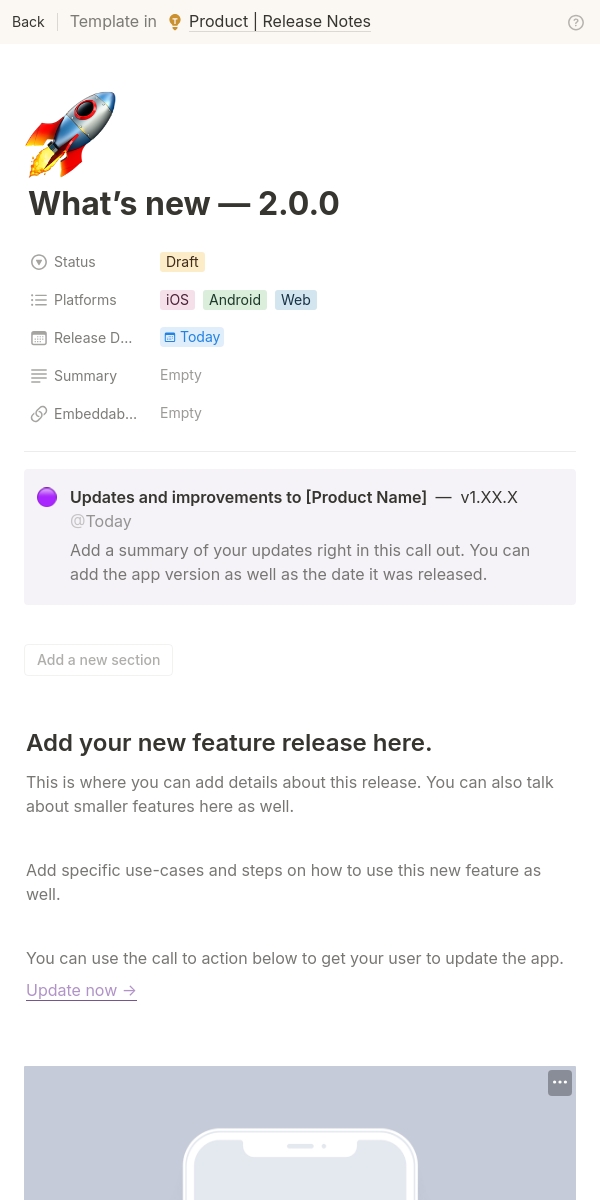Image resolution: width=600 pixels, height=1200 pixels.
Task: Select the iOS platform tag
Action: (x=177, y=300)
